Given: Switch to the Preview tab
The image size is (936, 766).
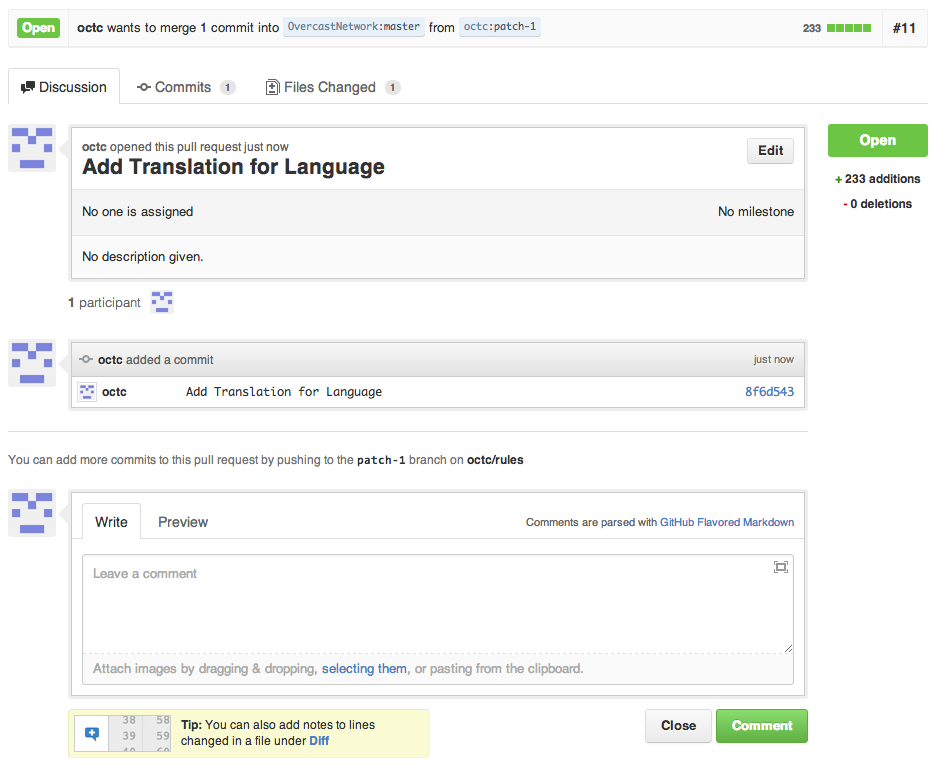Looking at the screenshot, I should (183, 522).
